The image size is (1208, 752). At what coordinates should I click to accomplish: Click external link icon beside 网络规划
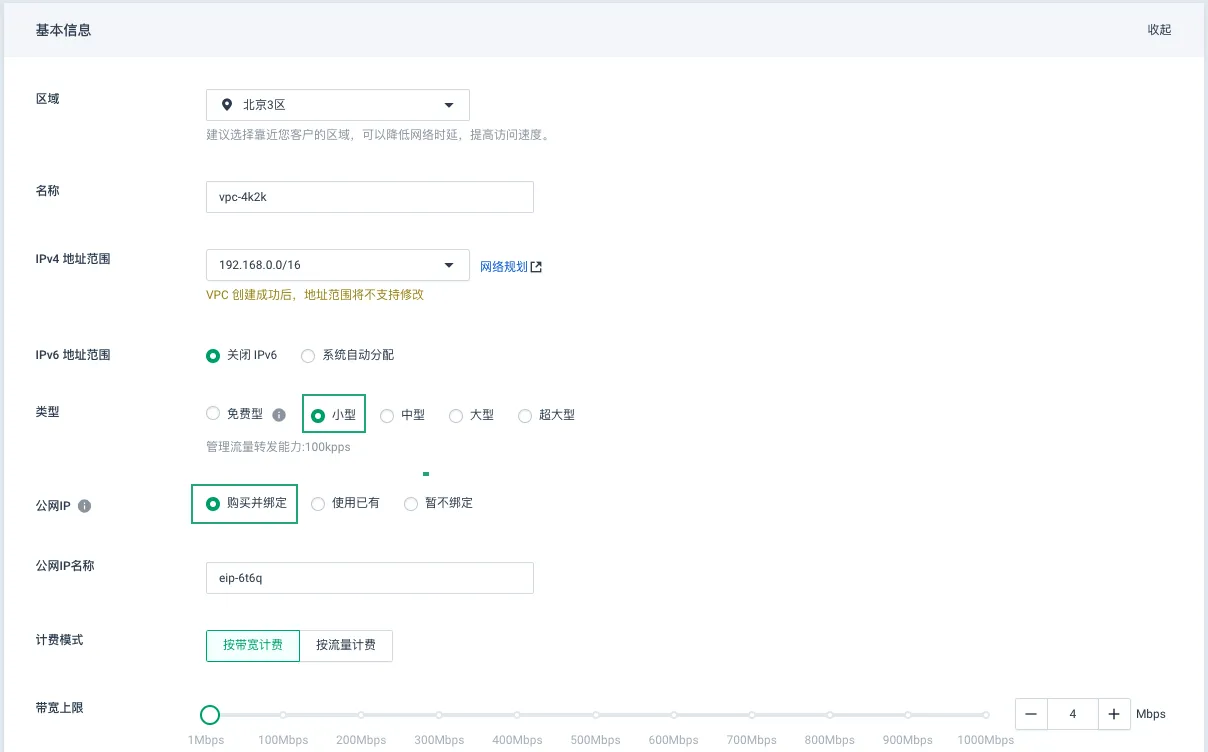(x=537, y=267)
